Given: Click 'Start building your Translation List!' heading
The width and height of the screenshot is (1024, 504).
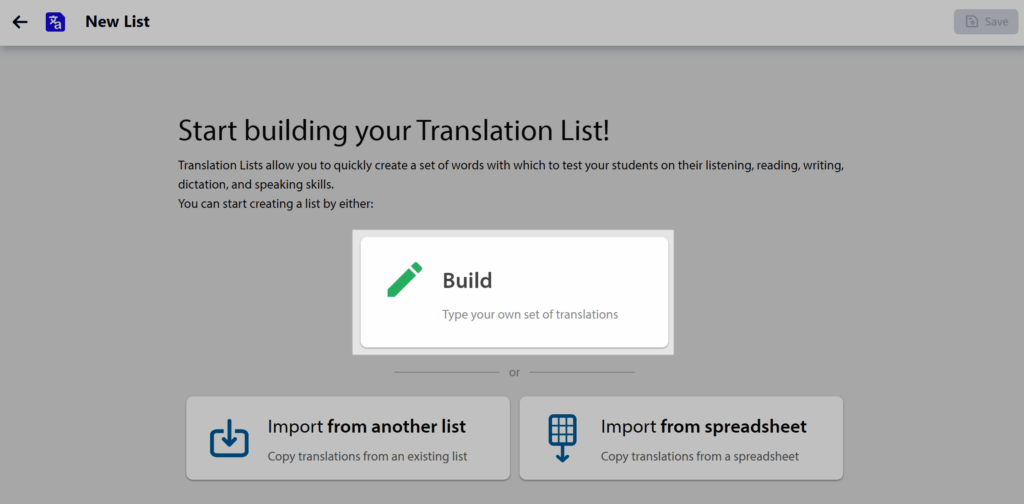Looking at the screenshot, I should click(394, 131).
